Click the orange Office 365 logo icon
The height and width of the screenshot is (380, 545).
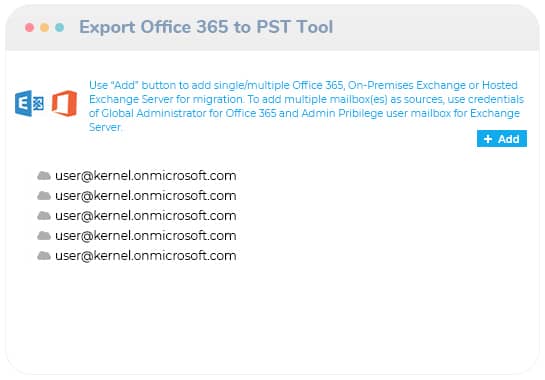click(64, 103)
